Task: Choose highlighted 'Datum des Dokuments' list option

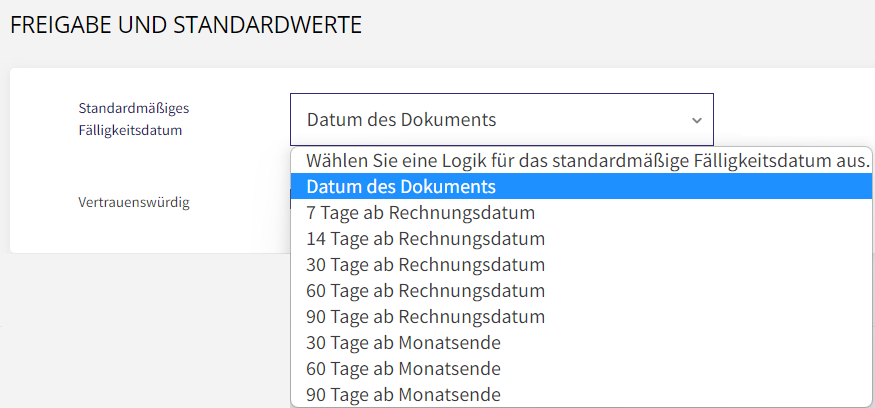Action: coord(581,186)
